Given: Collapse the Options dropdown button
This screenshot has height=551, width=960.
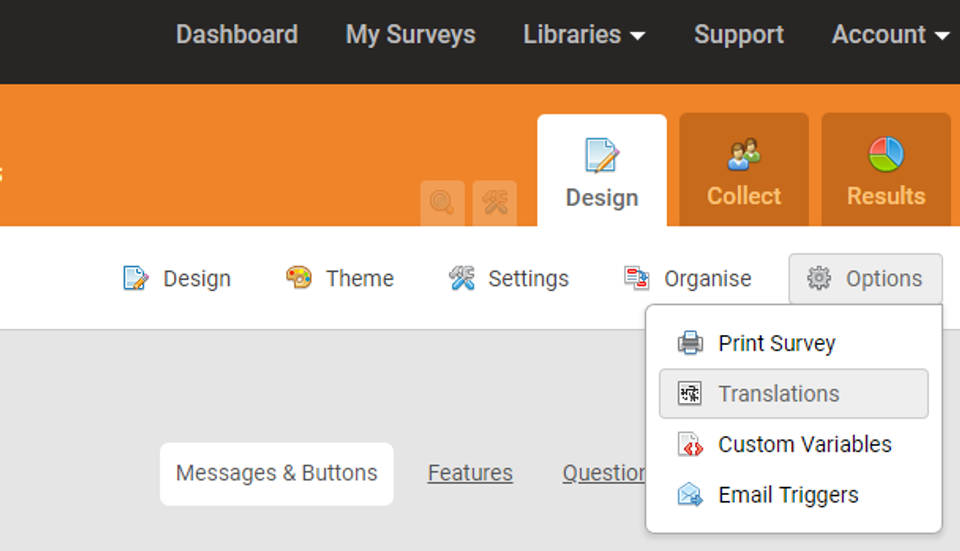Looking at the screenshot, I should click(x=865, y=279).
